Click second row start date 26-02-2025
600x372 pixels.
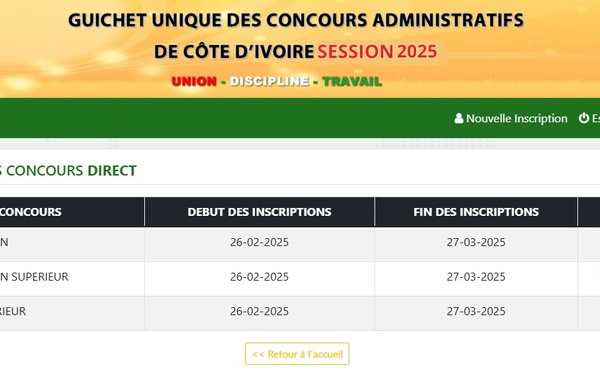pos(259,277)
